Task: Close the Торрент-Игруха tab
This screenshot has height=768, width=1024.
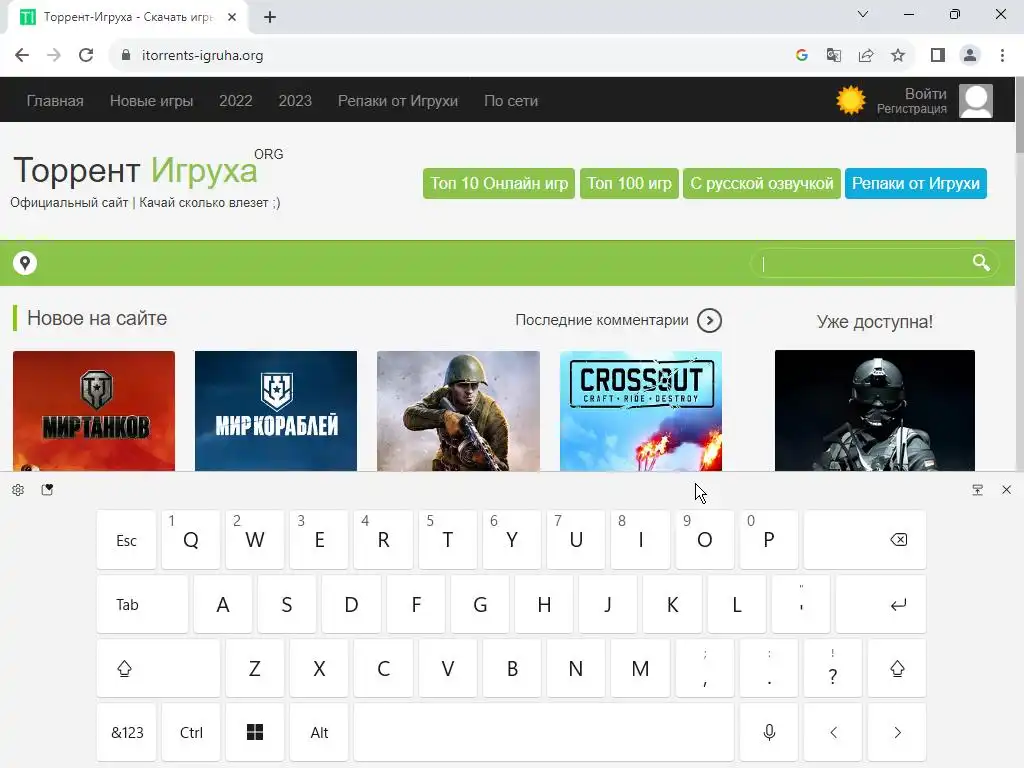Action: pos(232,17)
